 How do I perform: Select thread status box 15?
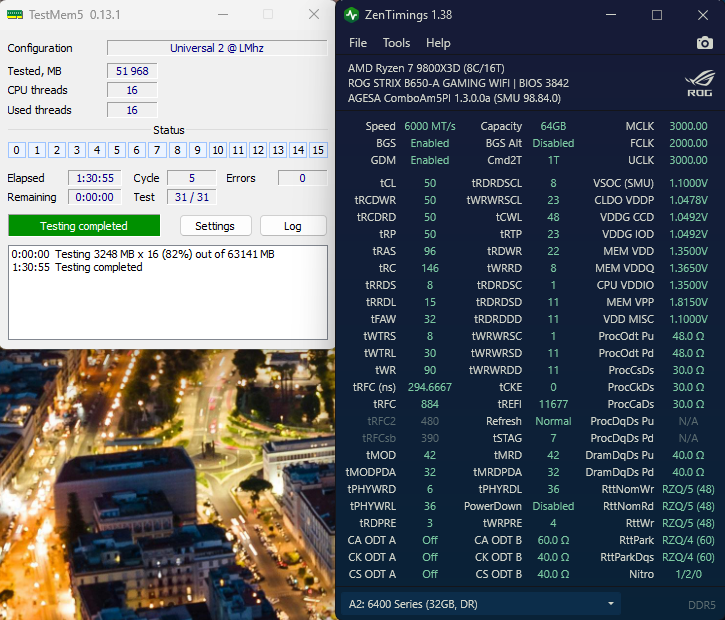pos(318,150)
